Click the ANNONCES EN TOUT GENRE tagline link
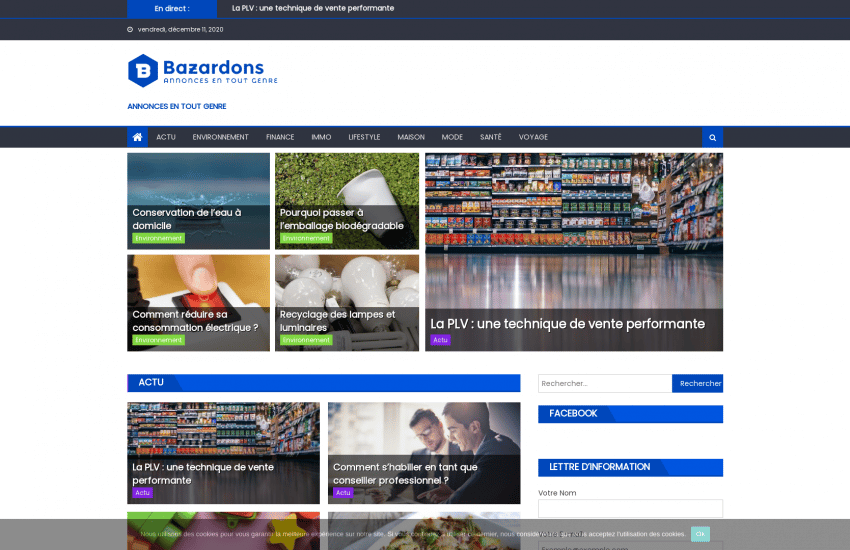The width and height of the screenshot is (850, 550). click(x=177, y=106)
